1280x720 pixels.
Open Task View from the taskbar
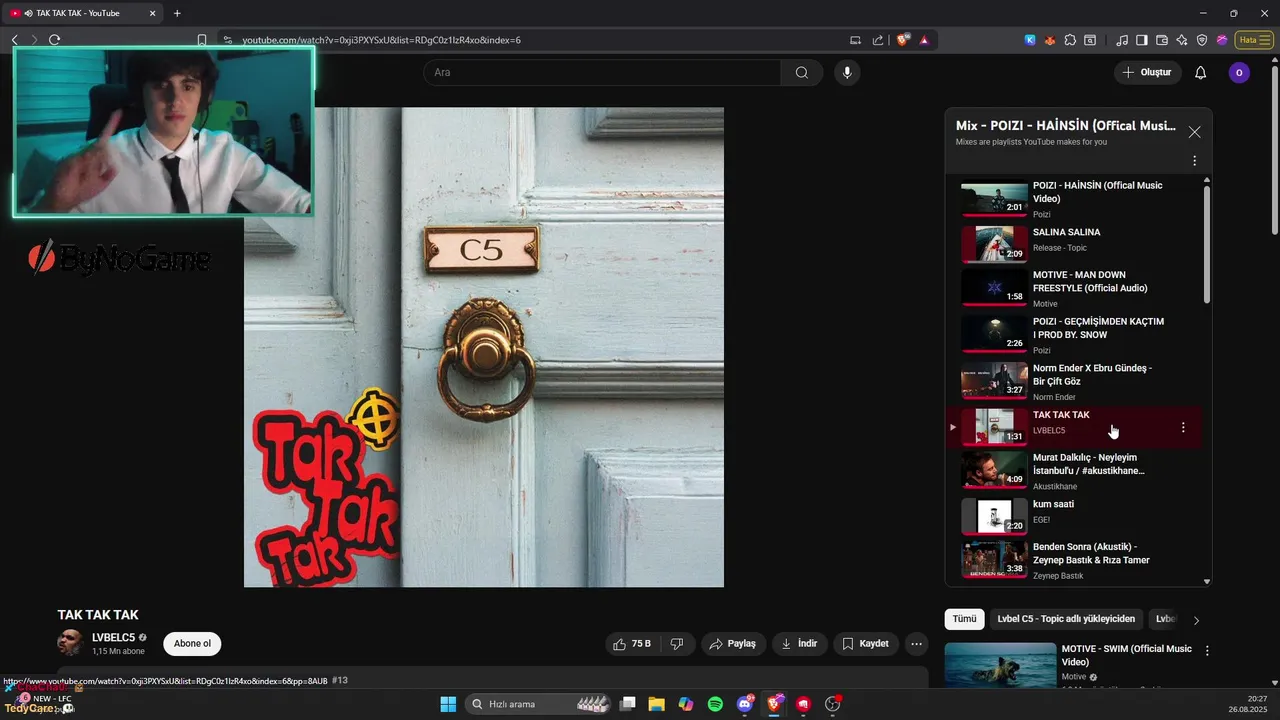pyautogui.click(x=627, y=704)
